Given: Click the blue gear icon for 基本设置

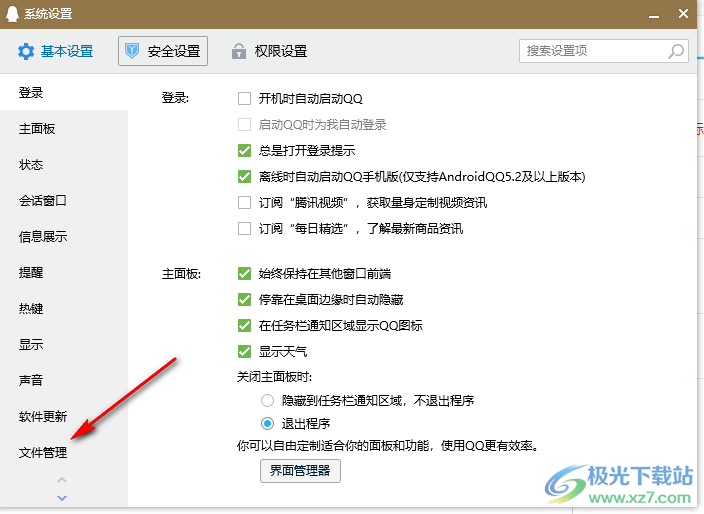Looking at the screenshot, I should coord(26,51).
